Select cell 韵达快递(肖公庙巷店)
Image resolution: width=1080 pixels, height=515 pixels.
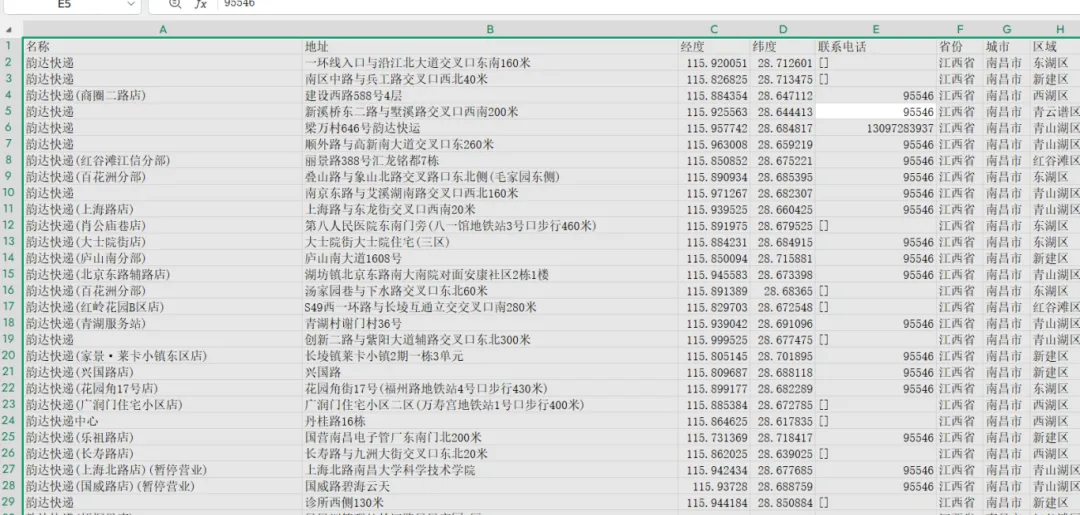coord(163,226)
